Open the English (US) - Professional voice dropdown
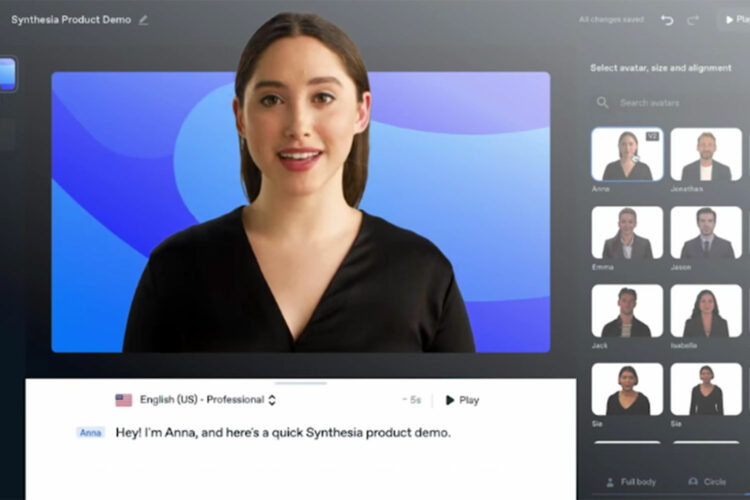This screenshot has width=750, height=500. [x=207, y=400]
